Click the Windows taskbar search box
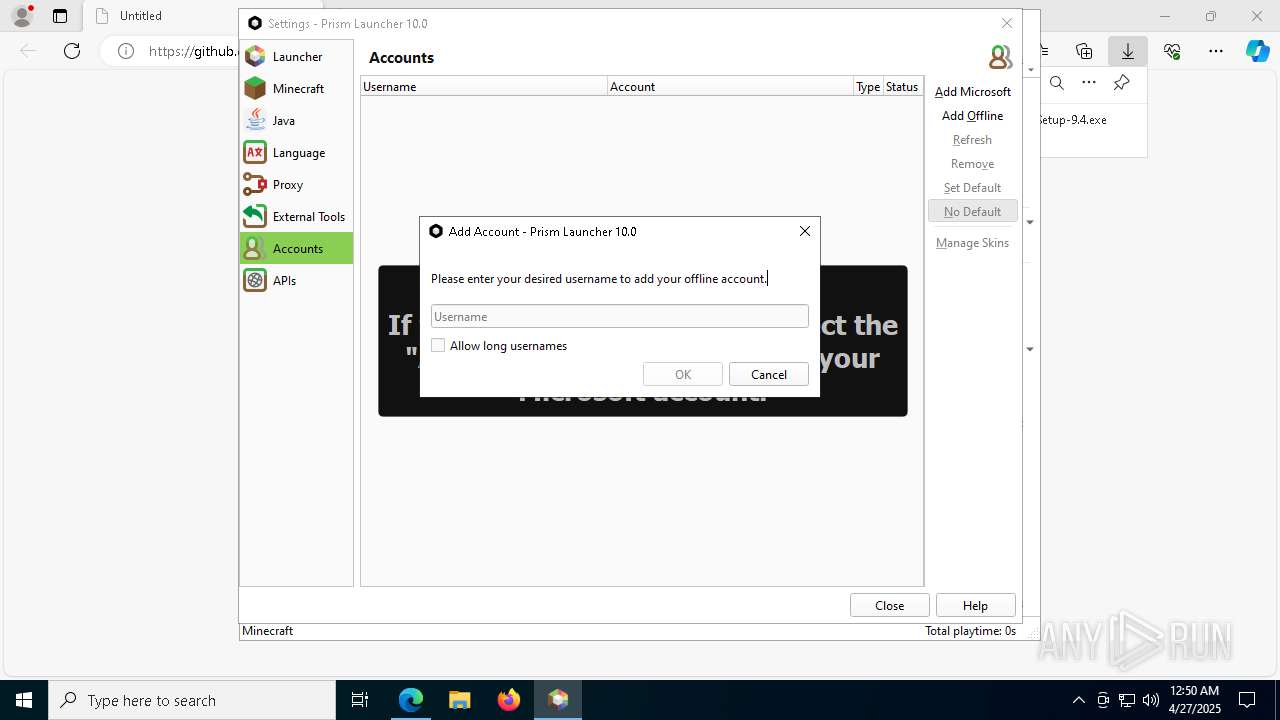Screen dimensions: 1280x720 tap(192, 700)
